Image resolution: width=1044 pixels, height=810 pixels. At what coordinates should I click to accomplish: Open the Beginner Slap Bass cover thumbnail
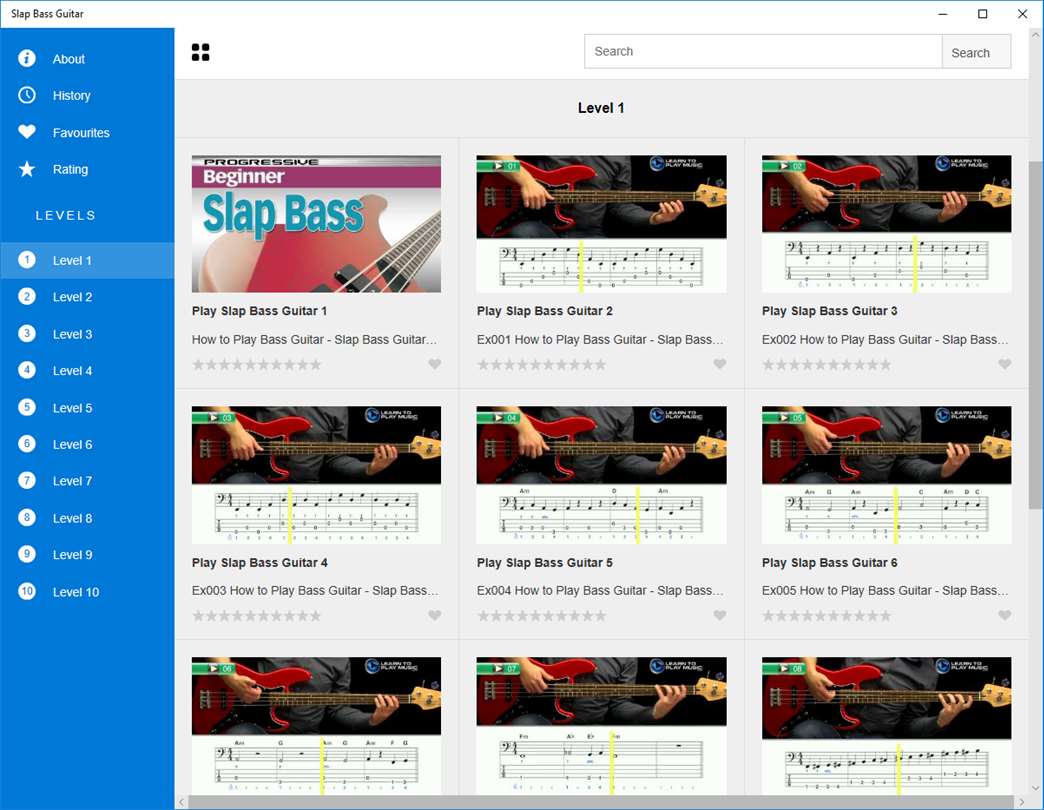click(316, 224)
